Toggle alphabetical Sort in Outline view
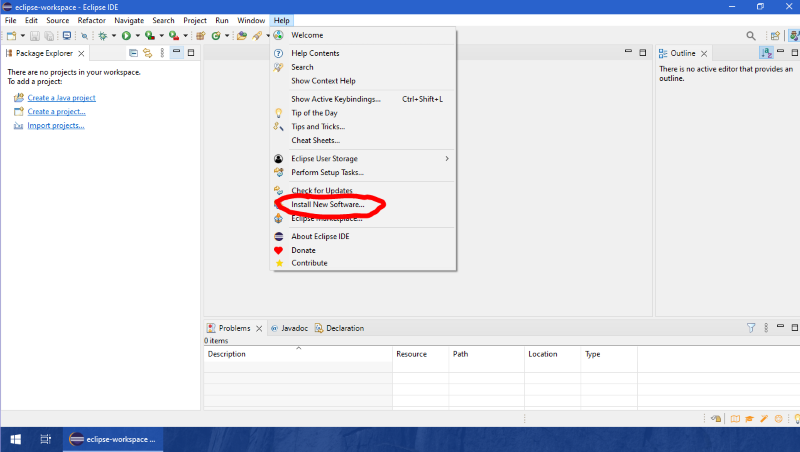800x452 pixels. 766,53
